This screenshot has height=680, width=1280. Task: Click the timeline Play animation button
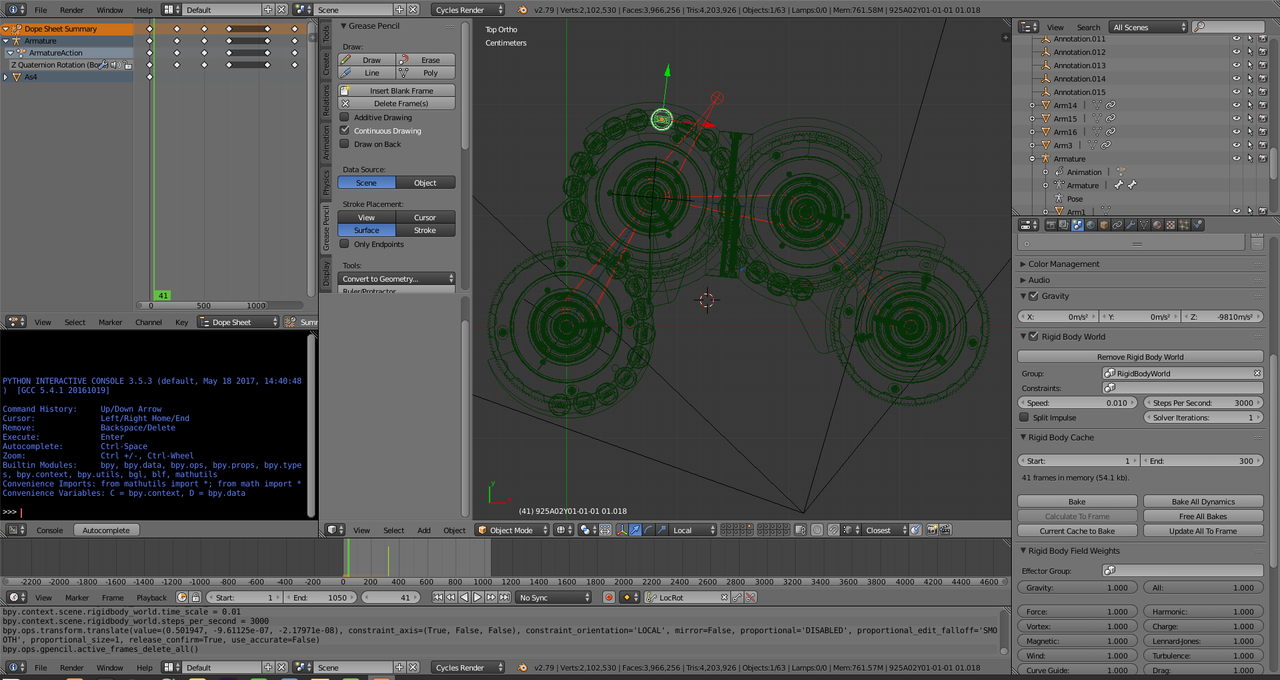click(477, 598)
